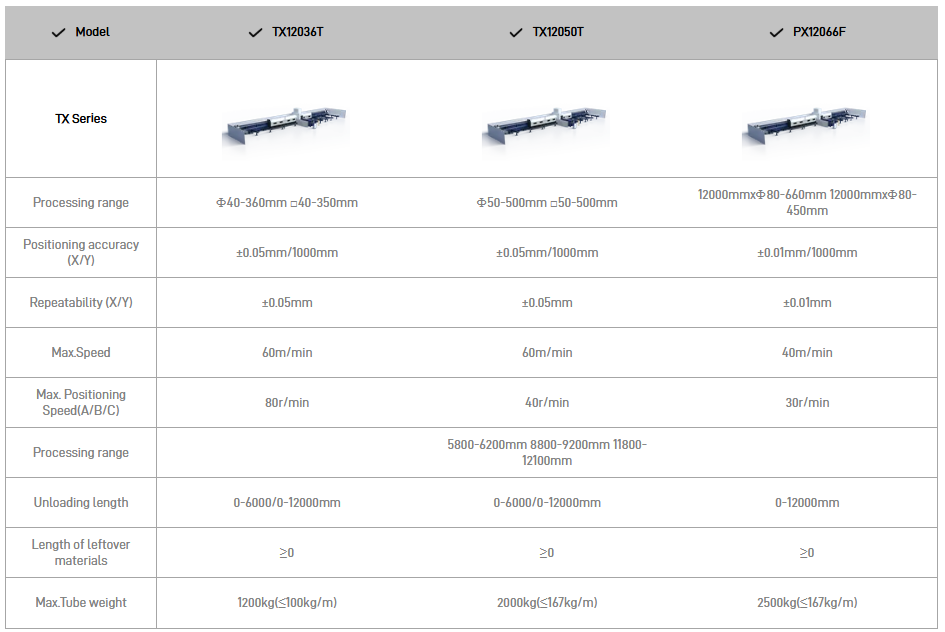Click the Max. Positioning Speed(A/B/C) label
The image size is (945, 632).
click(81, 402)
